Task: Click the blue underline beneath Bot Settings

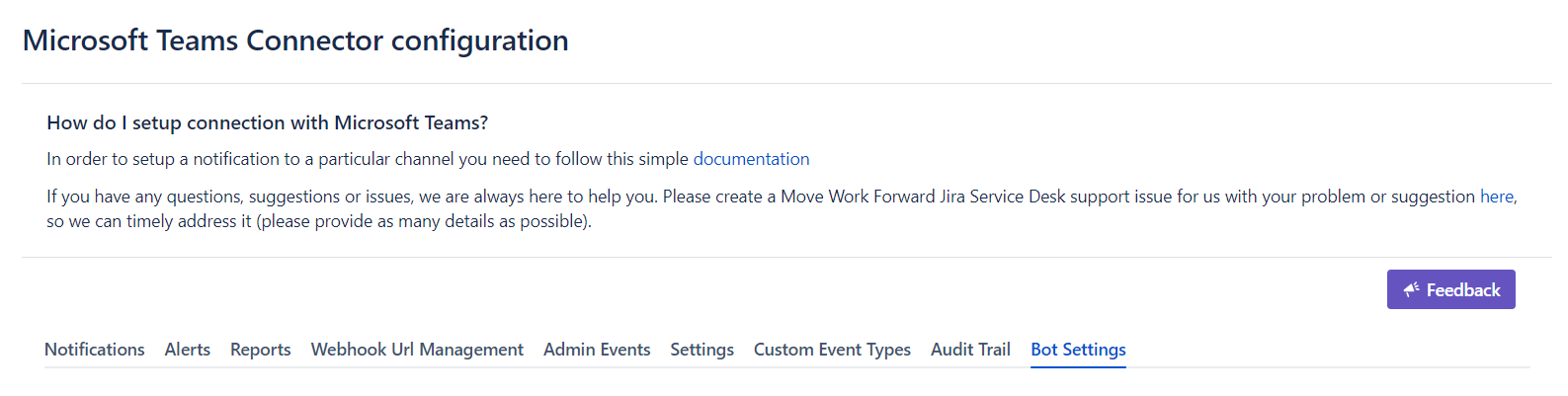Action: coord(1078,367)
